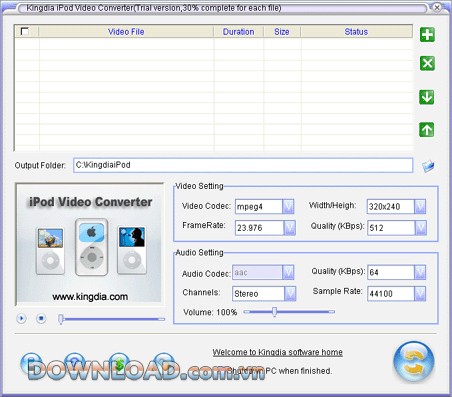Open the Video Codec dropdown showing mpeg4
This screenshot has width=452, height=397.
pos(288,207)
